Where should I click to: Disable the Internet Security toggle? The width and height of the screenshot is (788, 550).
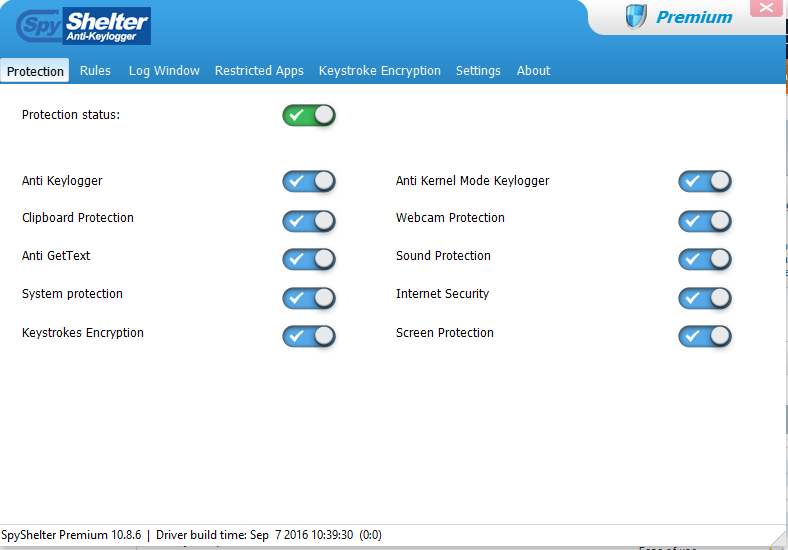[705, 298]
